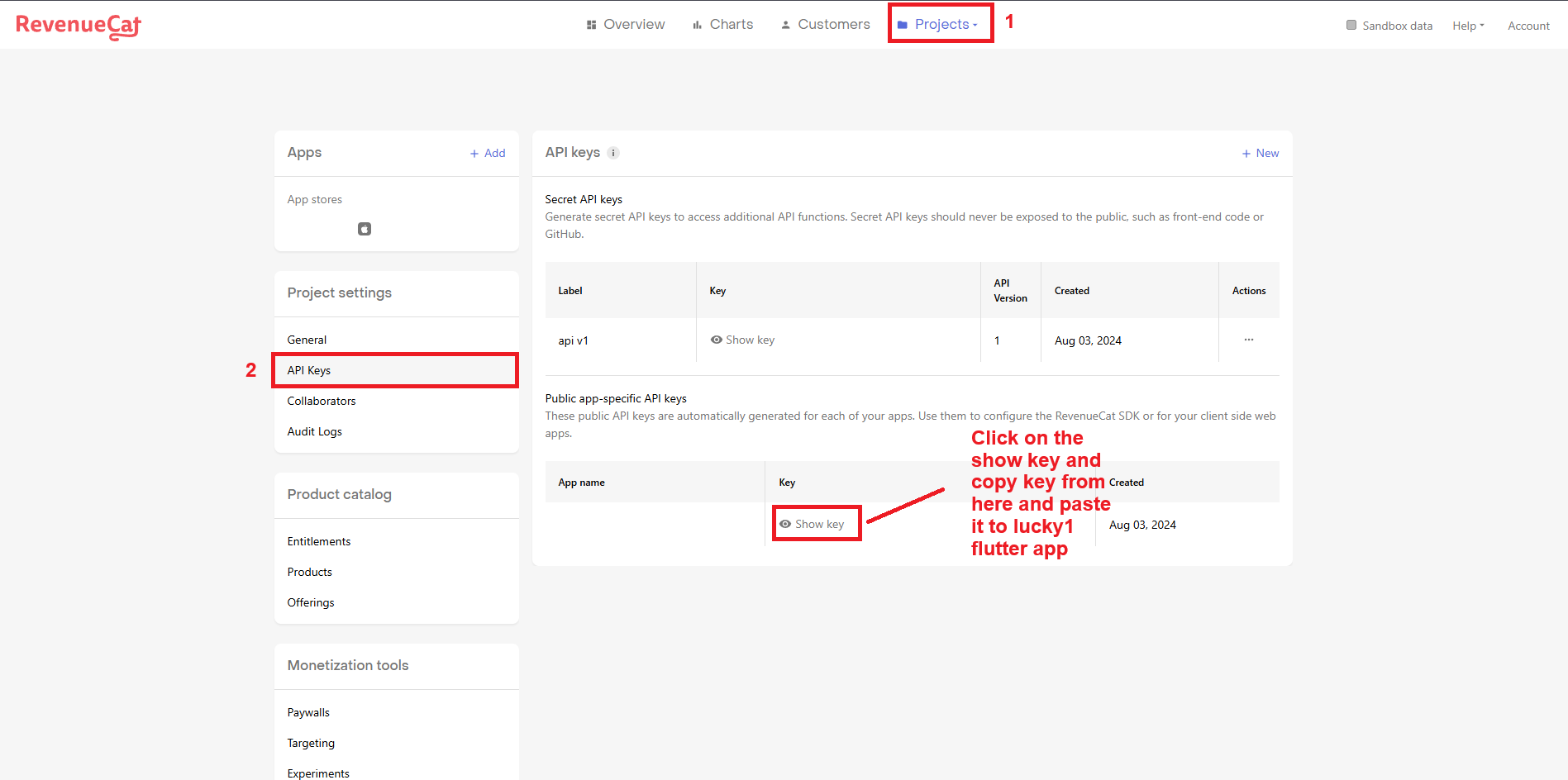1568x780 pixels.
Task: Click the RevenueCat logo
Action: pos(79,26)
